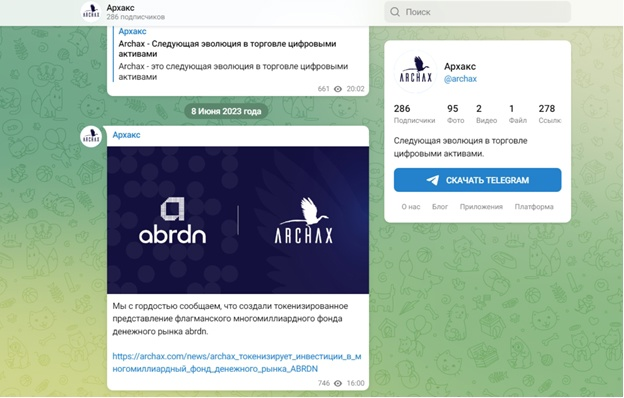624x398 pixels.
Task: Click the views eye icon next to 746
Action: point(338,383)
